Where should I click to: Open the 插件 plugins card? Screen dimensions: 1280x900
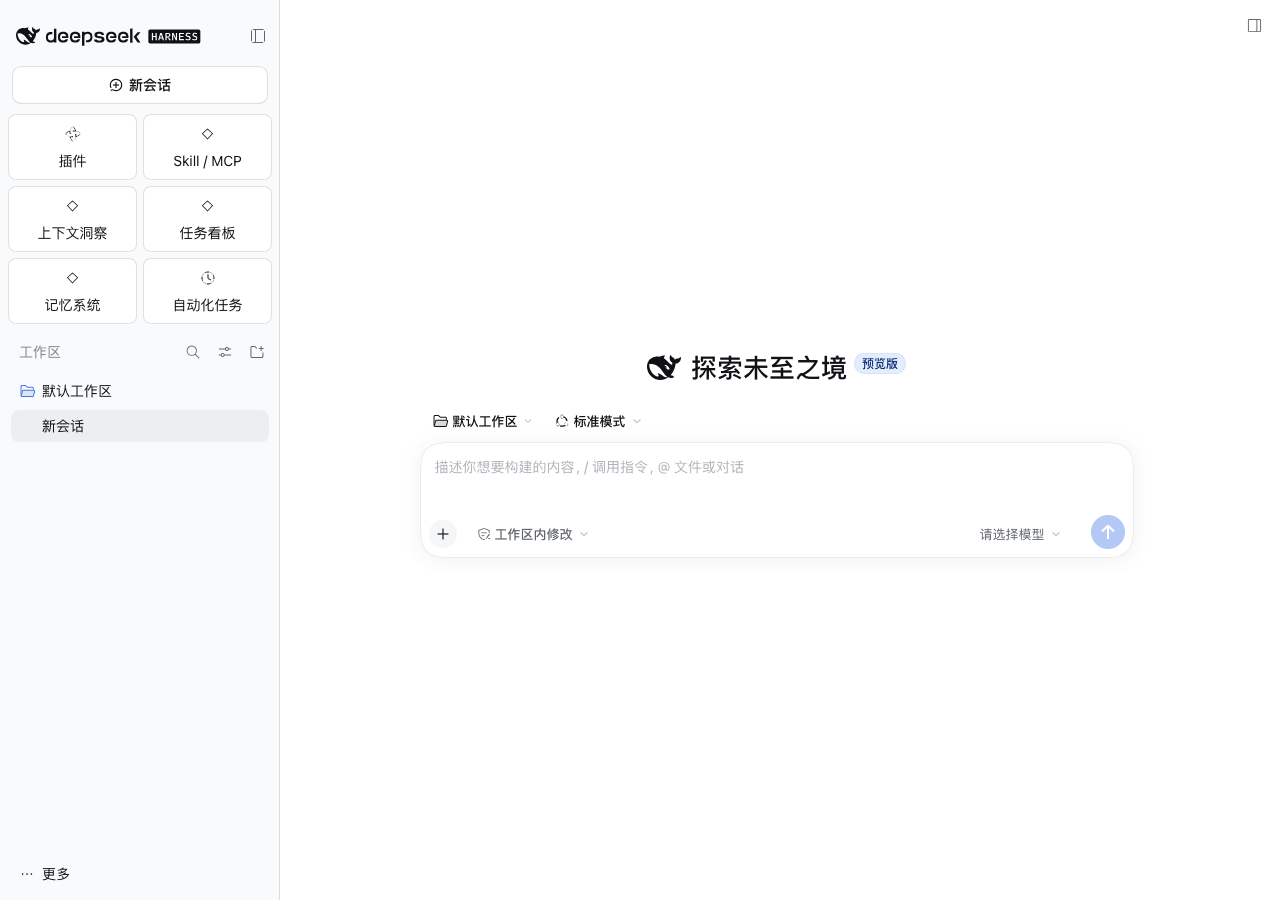(x=72, y=147)
